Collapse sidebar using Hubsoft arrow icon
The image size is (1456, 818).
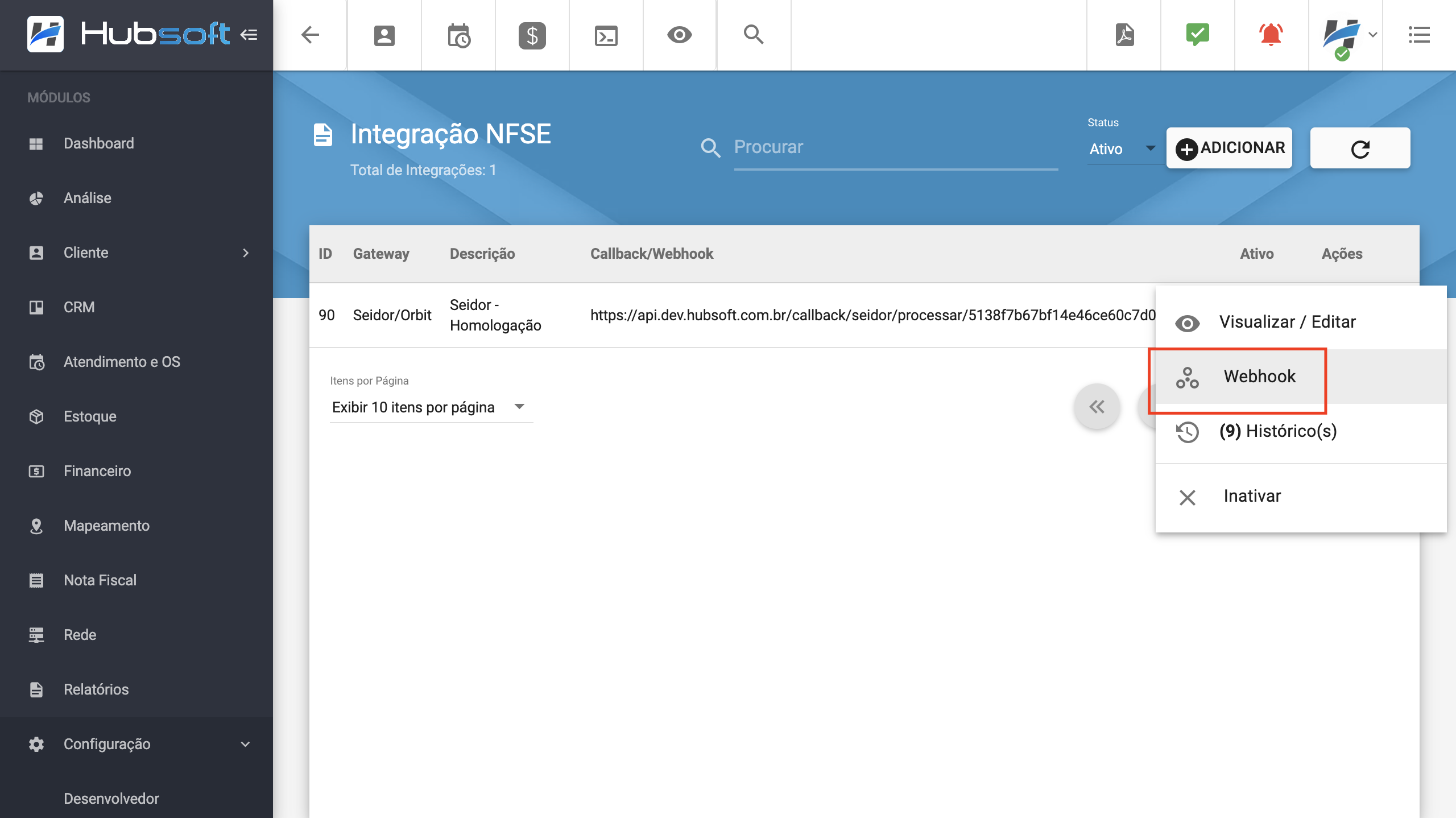tap(249, 35)
